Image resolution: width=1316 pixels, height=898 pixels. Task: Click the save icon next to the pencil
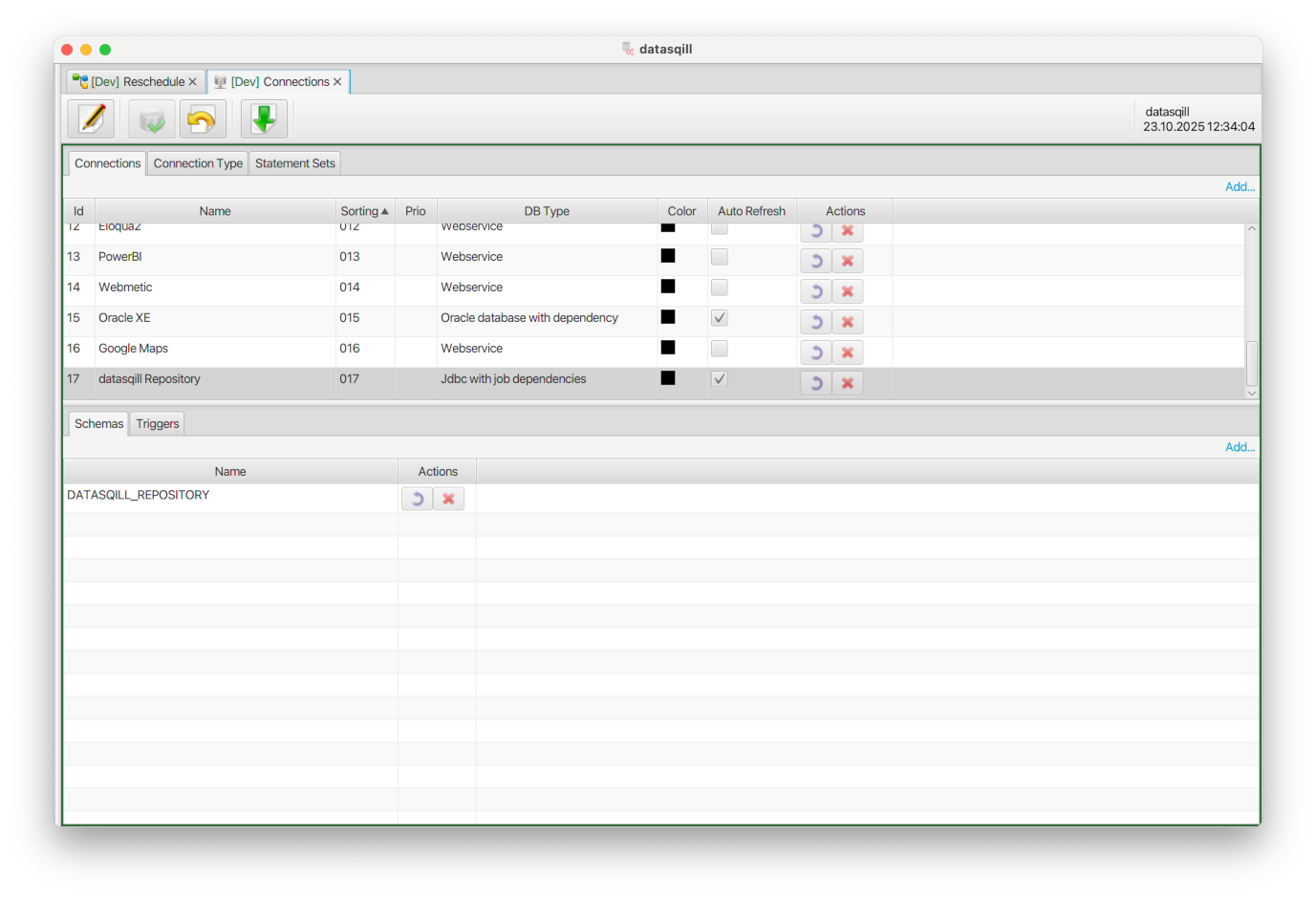151,118
